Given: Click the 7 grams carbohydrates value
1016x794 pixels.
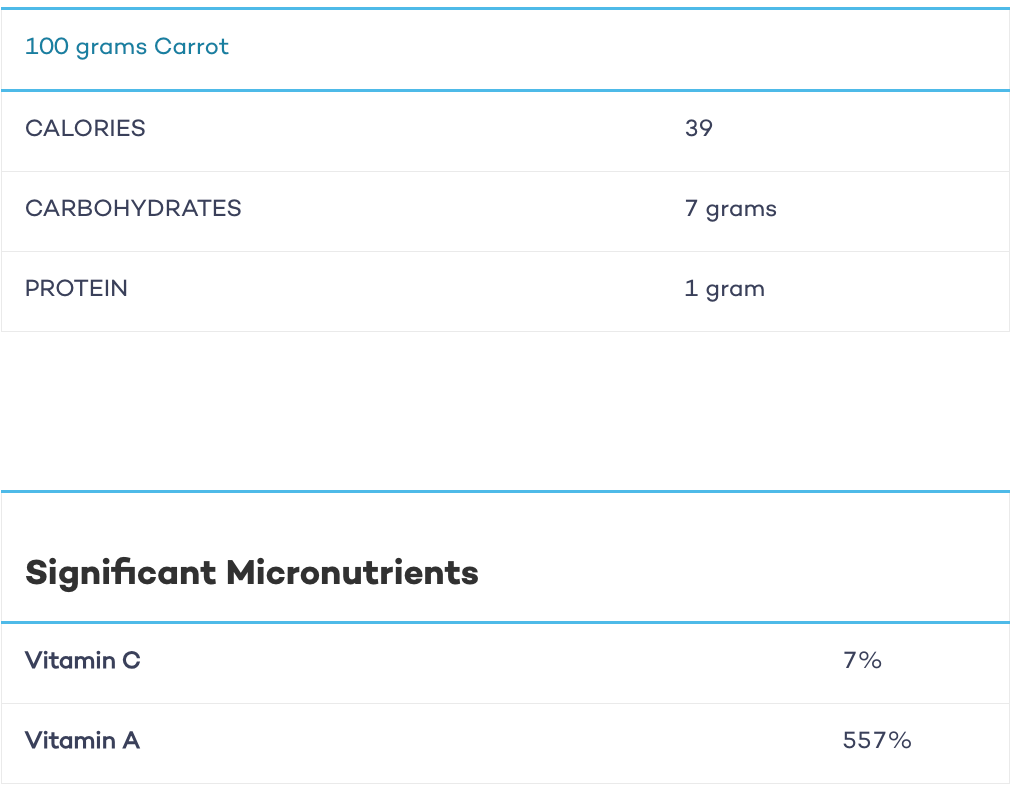Looking at the screenshot, I should tap(730, 209).
